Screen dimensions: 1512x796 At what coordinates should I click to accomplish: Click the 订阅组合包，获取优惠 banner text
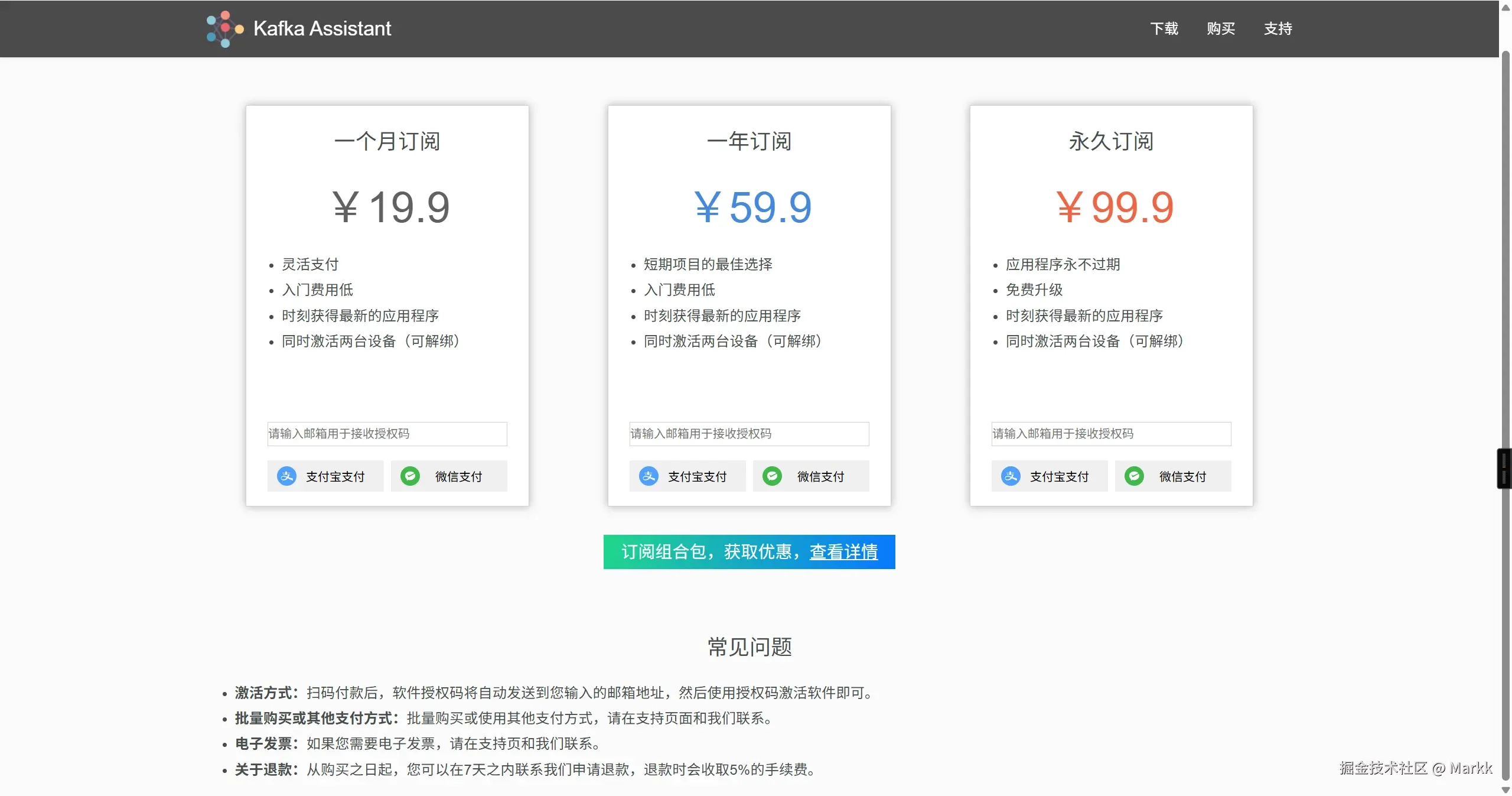coord(711,552)
